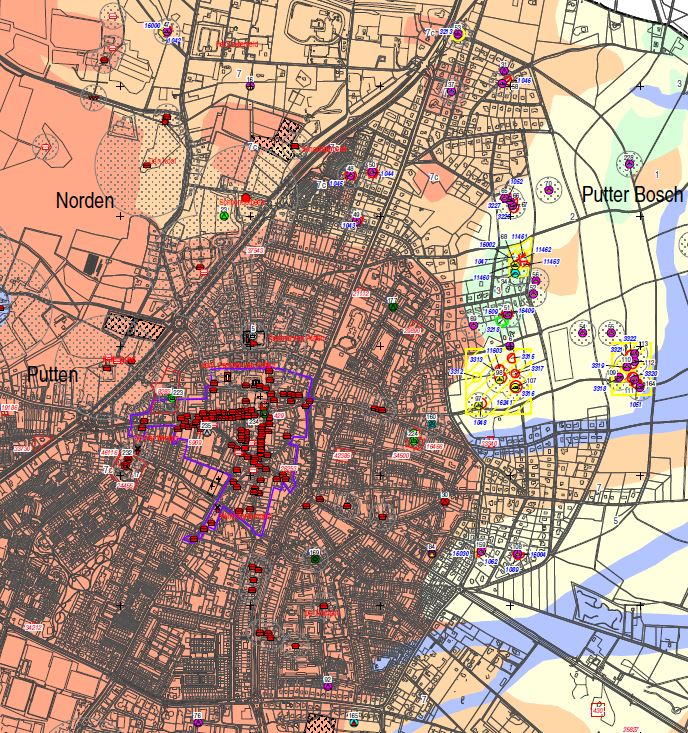Viewport: 688px width, 733px height.
Task: Click the blue label 16002
Action: pos(489,244)
